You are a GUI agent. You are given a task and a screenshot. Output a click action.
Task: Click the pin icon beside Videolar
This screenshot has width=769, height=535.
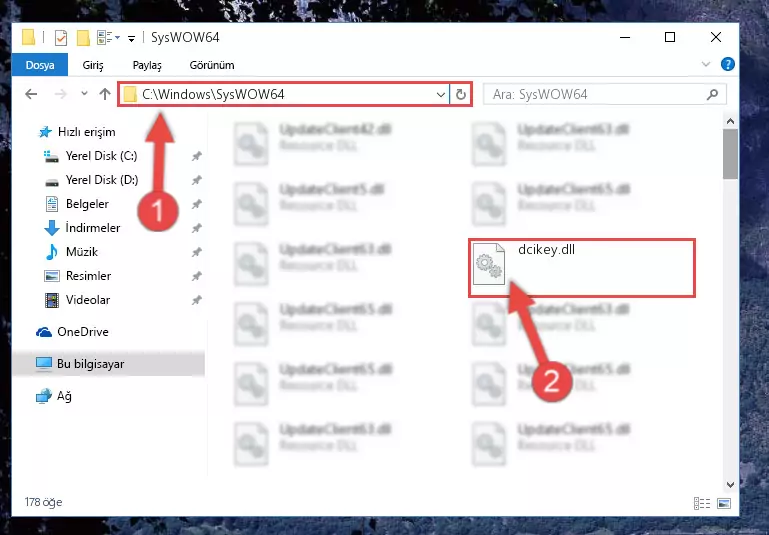click(197, 300)
